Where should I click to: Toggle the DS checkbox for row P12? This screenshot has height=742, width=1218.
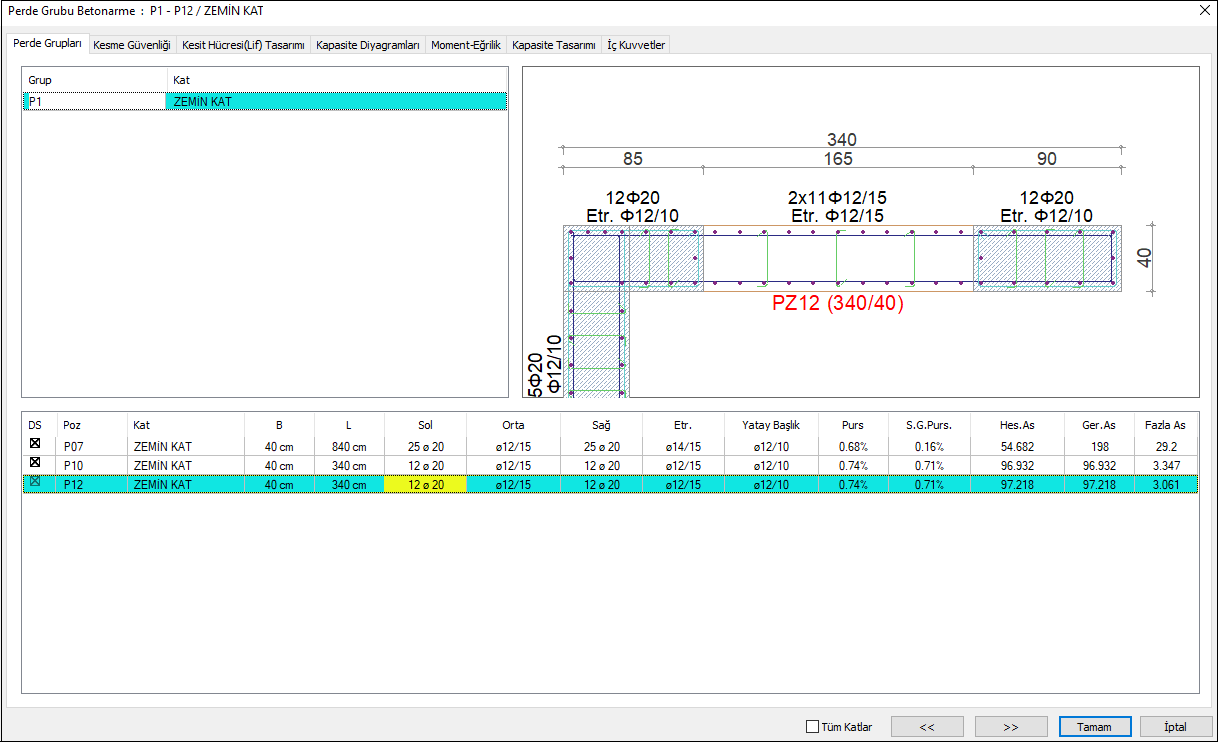(35, 483)
